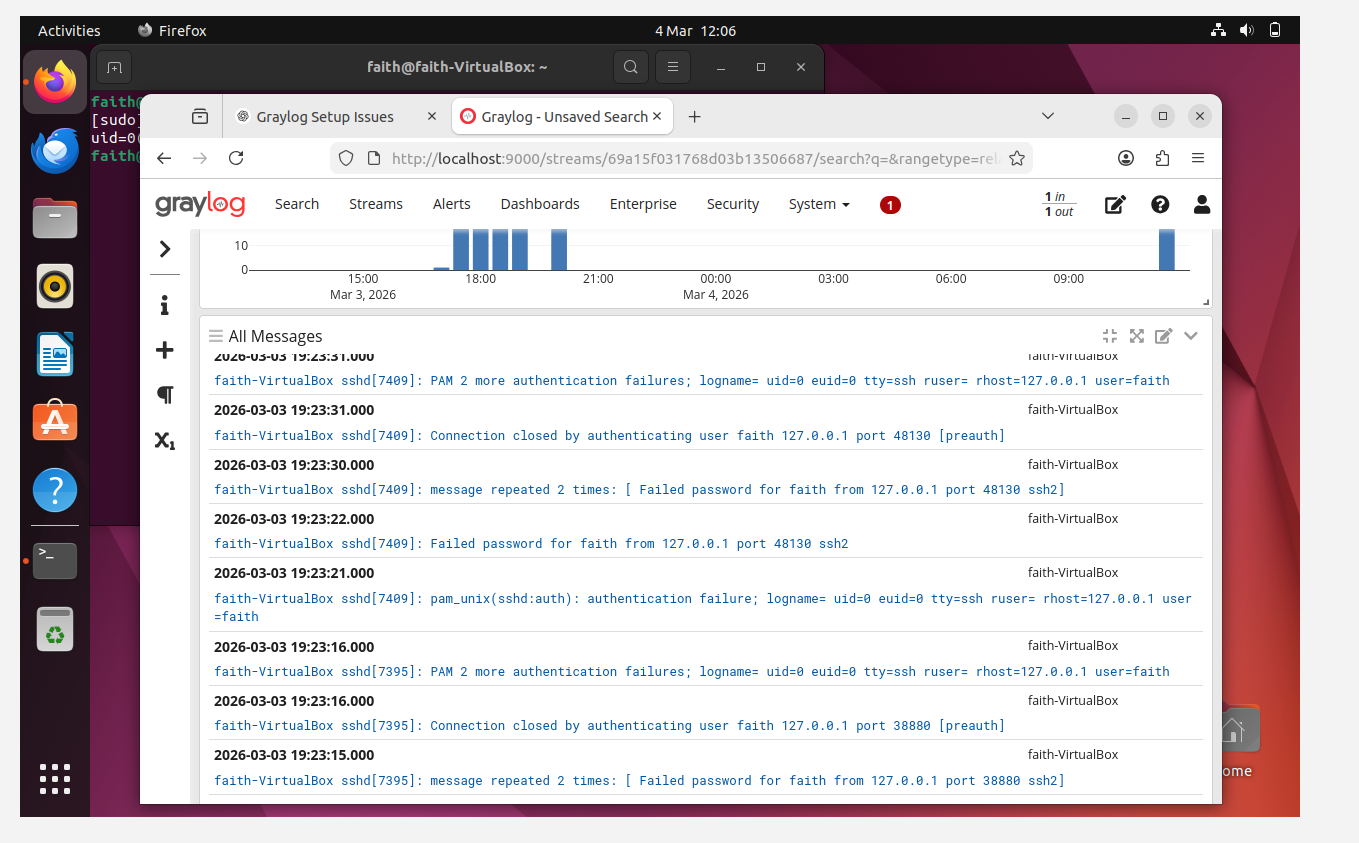Open the Streams menu item
This screenshot has width=1359, height=843.
(x=376, y=204)
